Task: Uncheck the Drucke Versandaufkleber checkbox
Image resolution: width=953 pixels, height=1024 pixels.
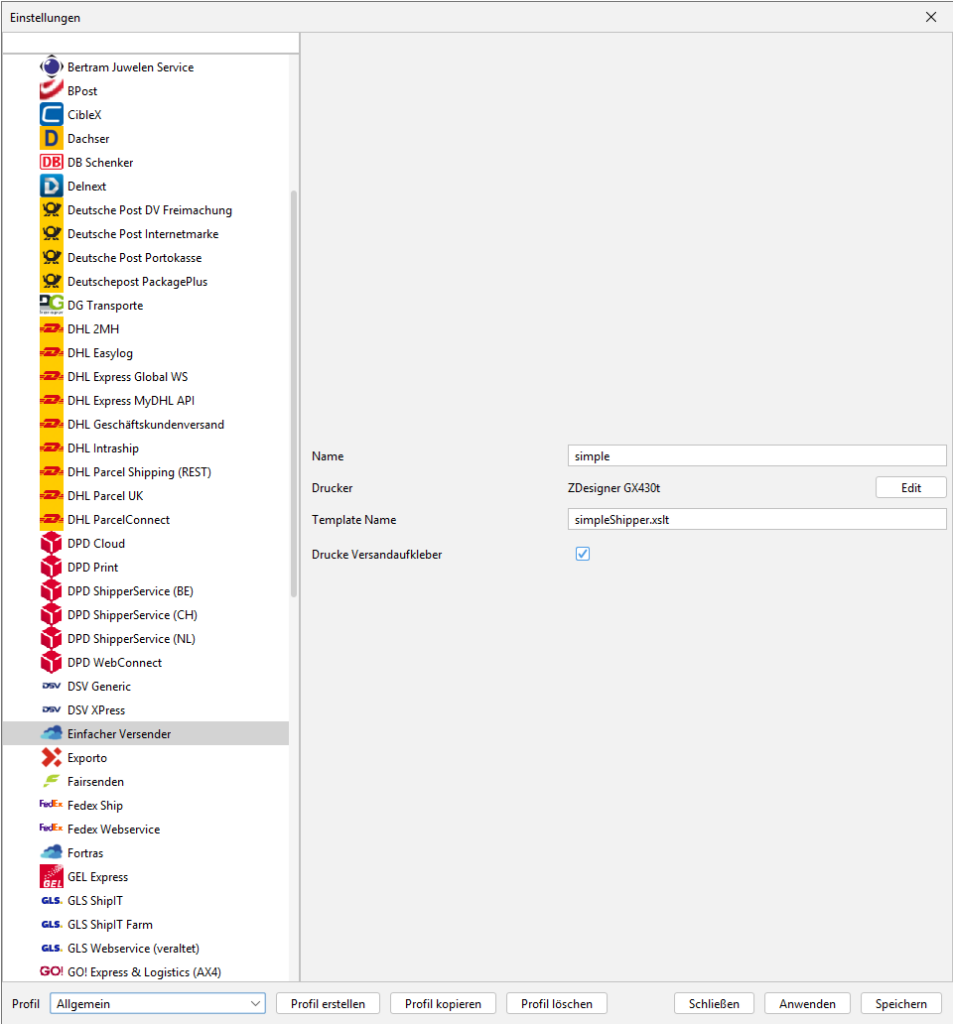Action: click(583, 554)
